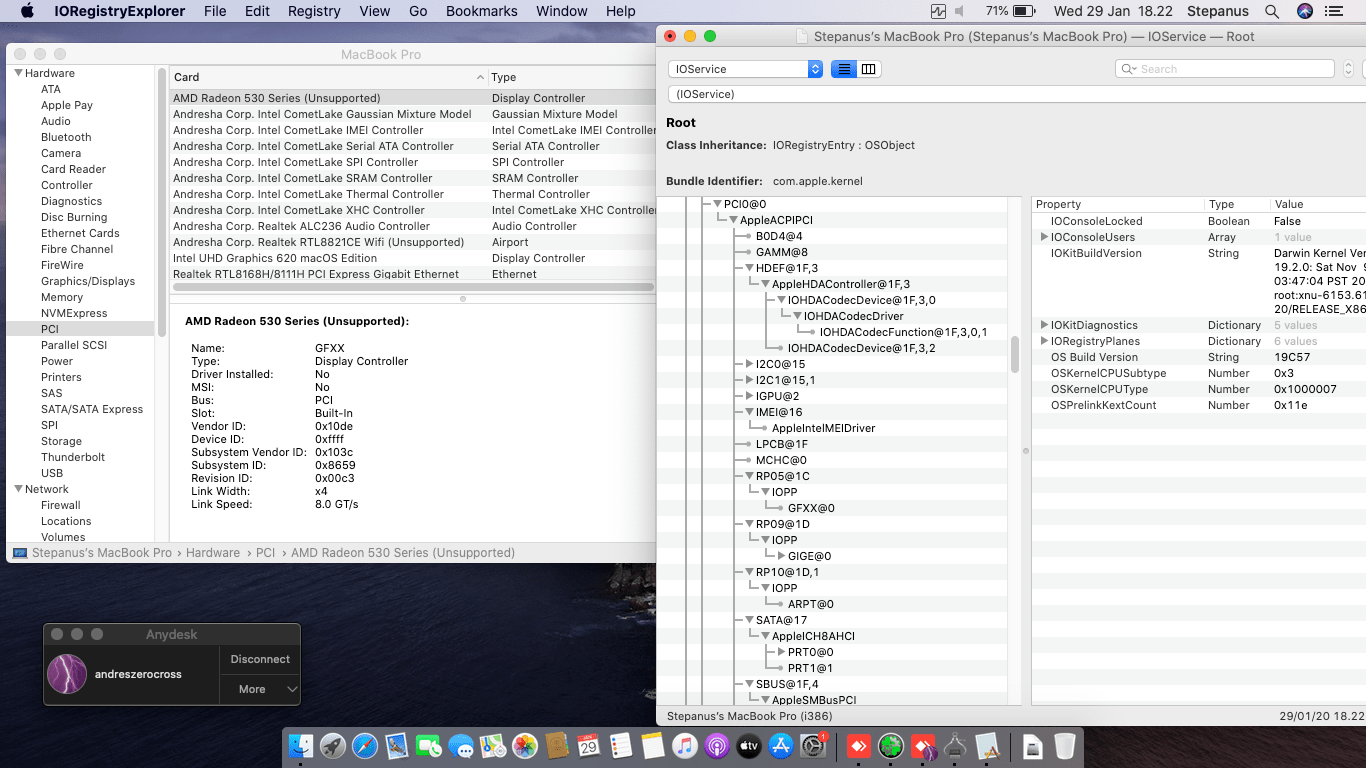Click Disconnect in the AnyDesk window

tap(259, 659)
